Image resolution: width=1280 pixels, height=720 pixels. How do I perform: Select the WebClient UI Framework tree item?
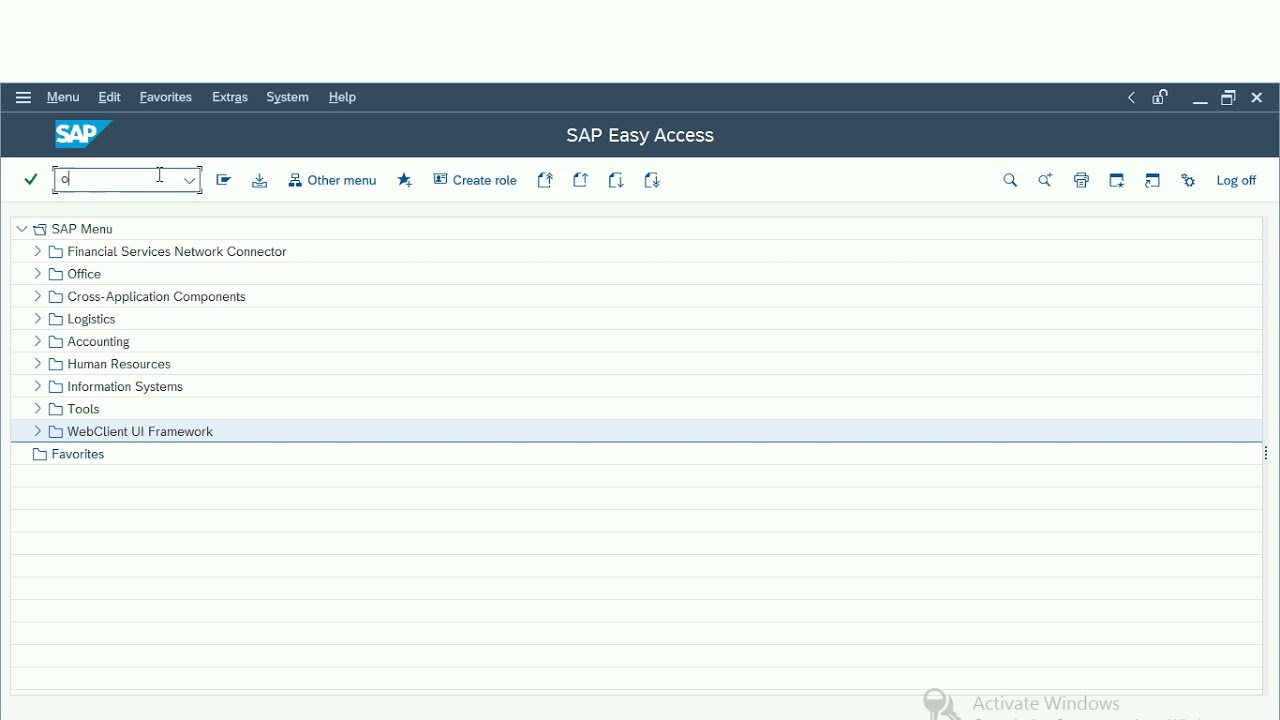tap(140, 432)
